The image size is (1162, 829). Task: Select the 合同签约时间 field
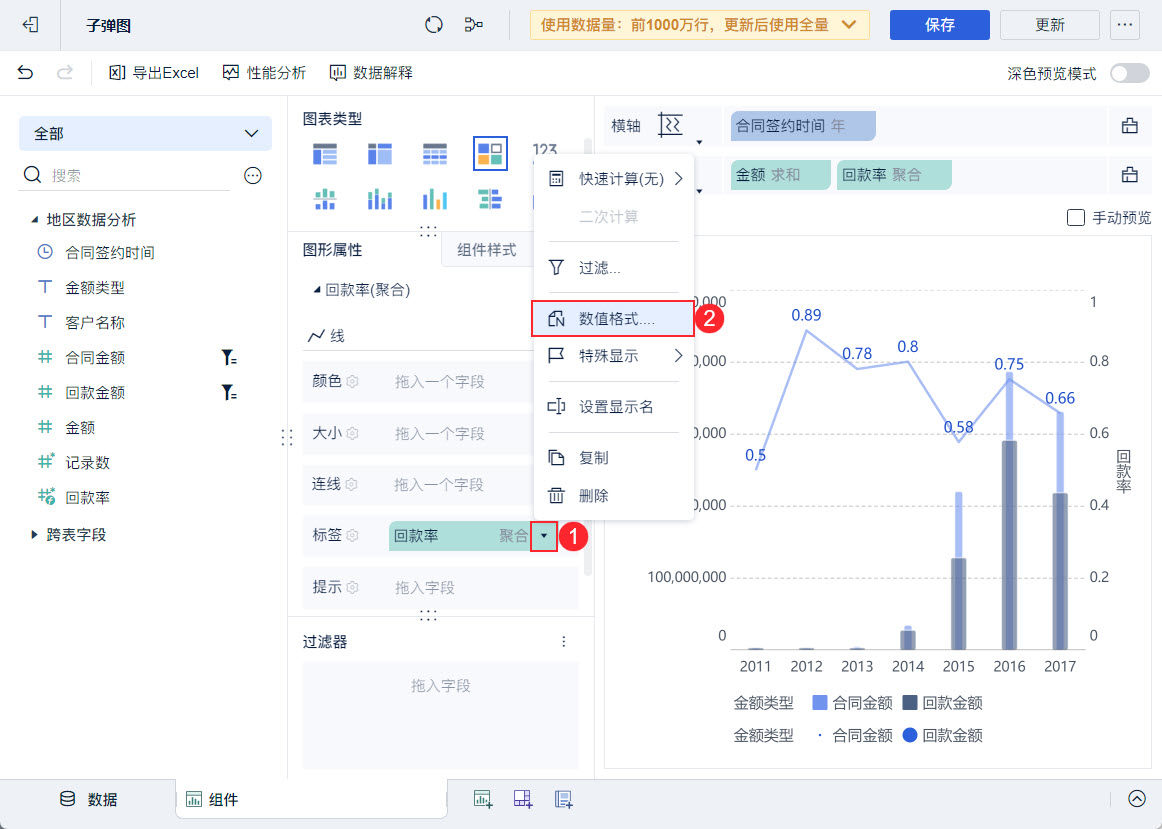(110, 253)
